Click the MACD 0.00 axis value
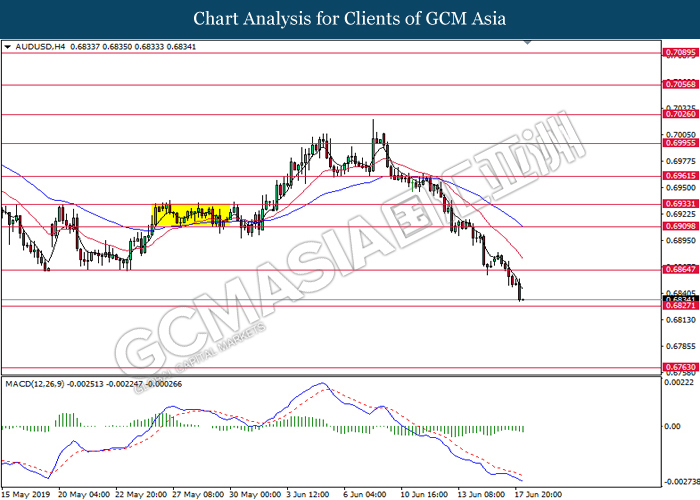 [x=672, y=426]
